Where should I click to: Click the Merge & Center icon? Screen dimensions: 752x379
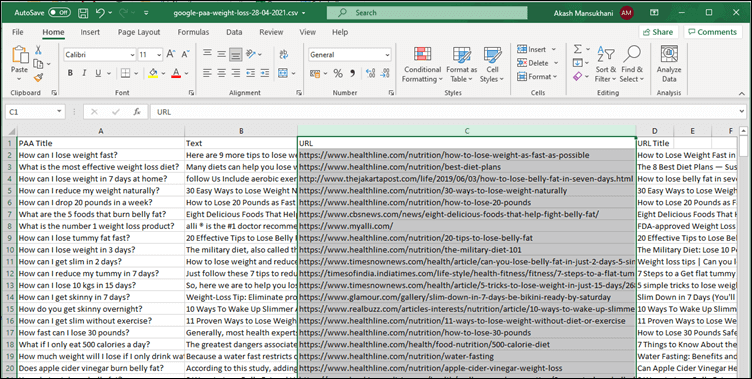tap(283, 73)
